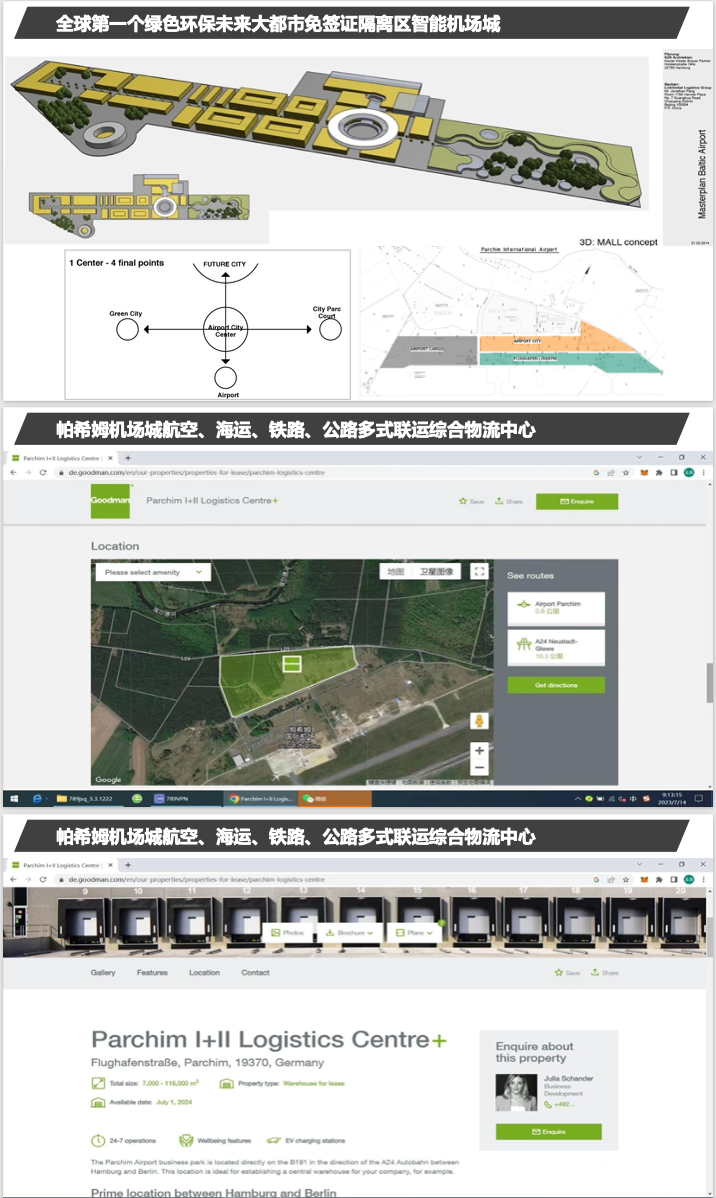Go back in the lower browser window
Image resolution: width=716 pixels, height=1198 pixels.
13,879
